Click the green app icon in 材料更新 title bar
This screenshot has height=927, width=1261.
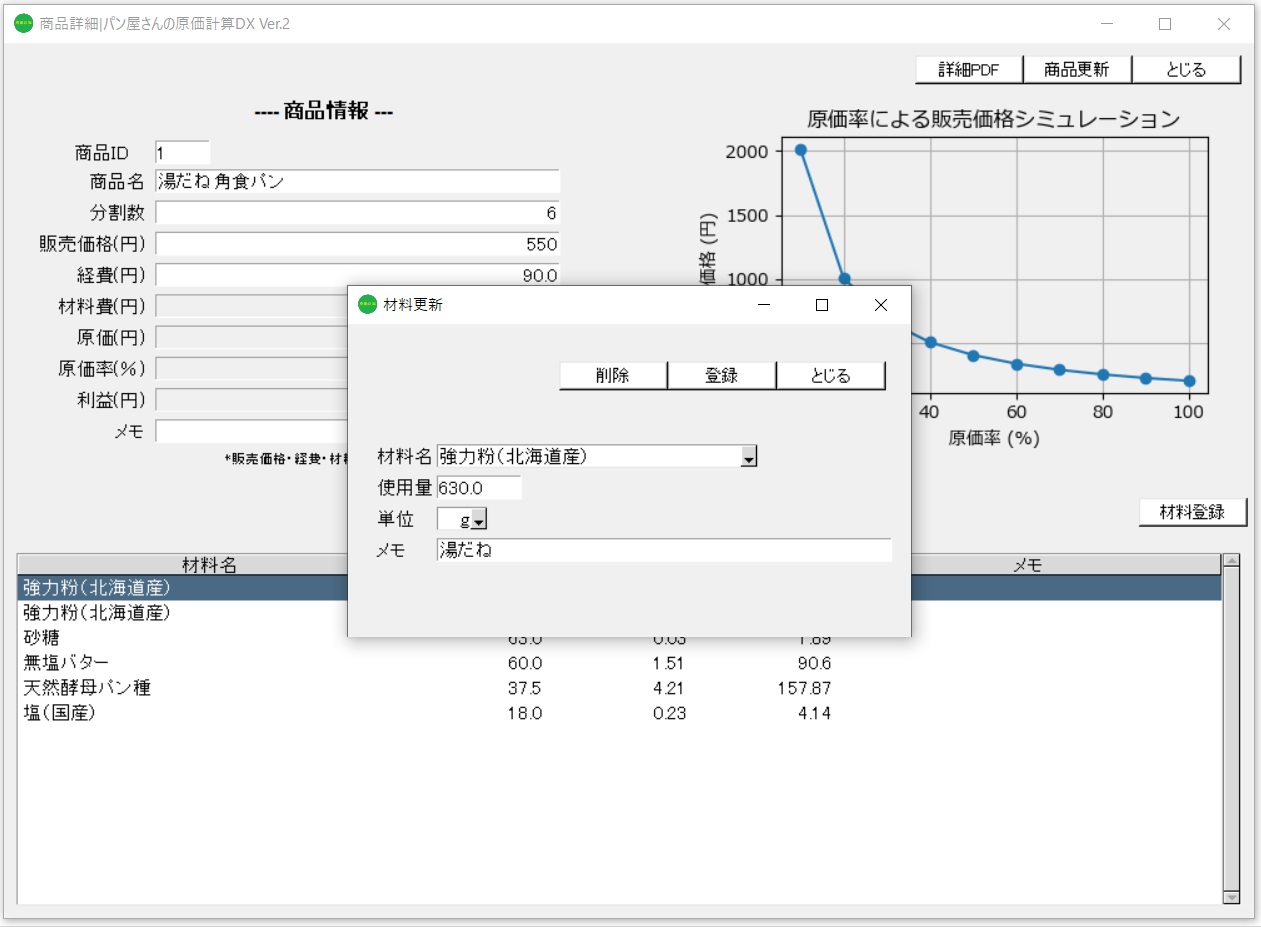click(367, 305)
